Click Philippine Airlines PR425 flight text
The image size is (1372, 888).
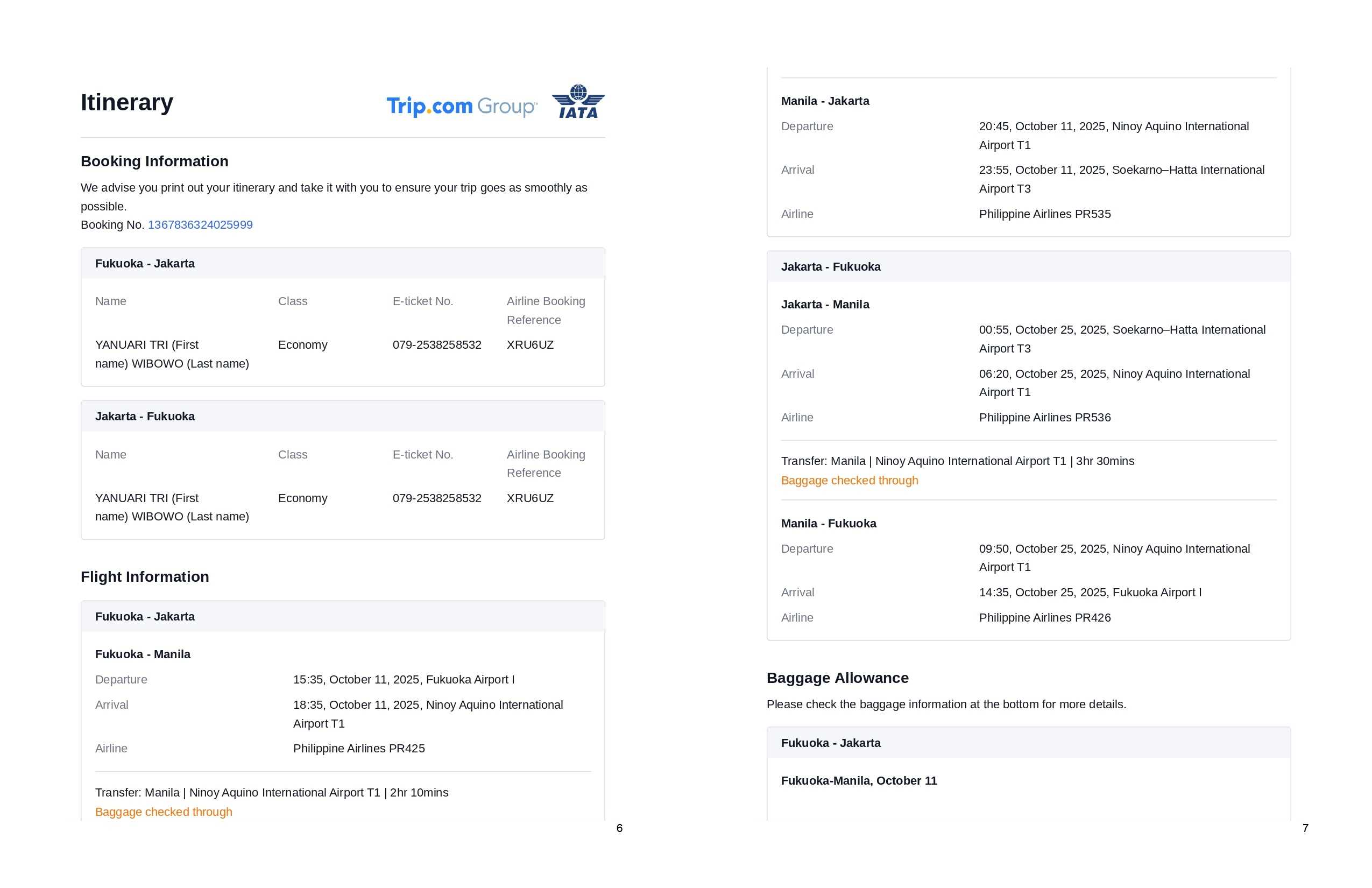pyautogui.click(x=358, y=749)
